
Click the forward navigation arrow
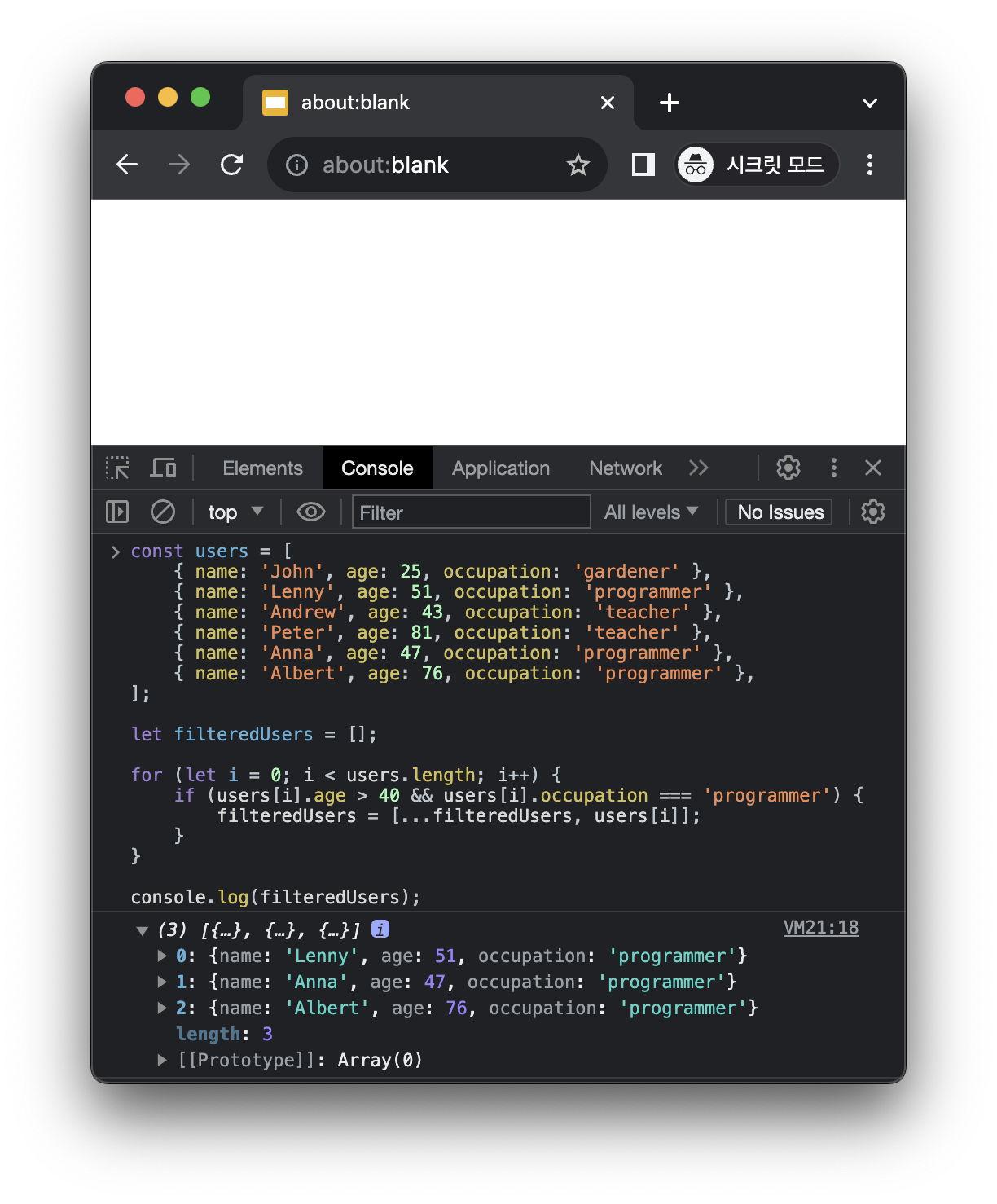pos(179,165)
